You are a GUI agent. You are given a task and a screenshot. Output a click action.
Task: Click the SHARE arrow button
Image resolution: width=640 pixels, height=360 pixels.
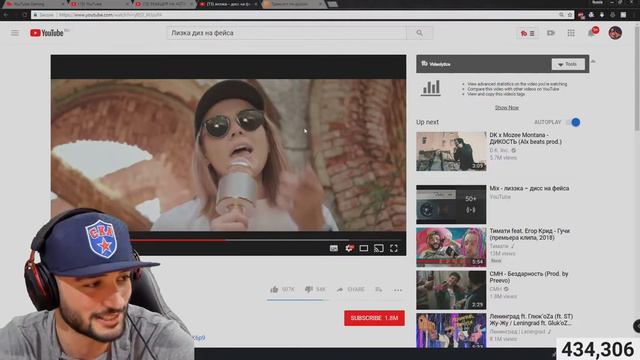point(351,289)
